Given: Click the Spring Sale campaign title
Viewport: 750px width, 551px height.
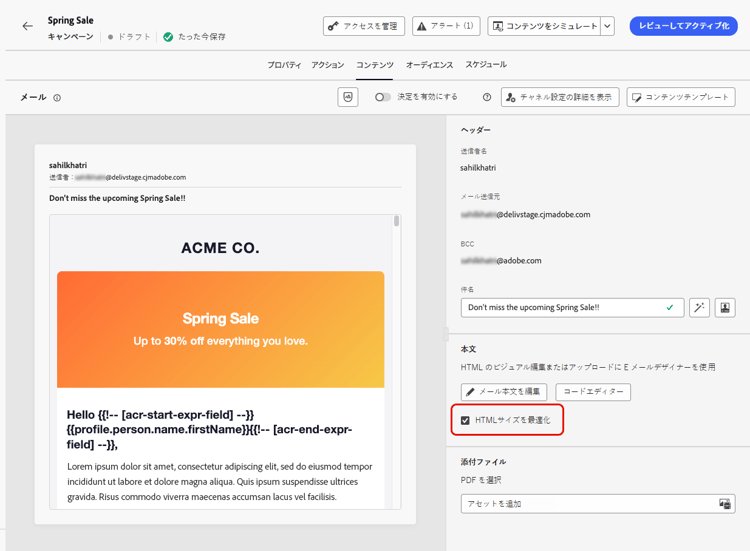Looking at the screenshot, I should [x=70, y=21].
